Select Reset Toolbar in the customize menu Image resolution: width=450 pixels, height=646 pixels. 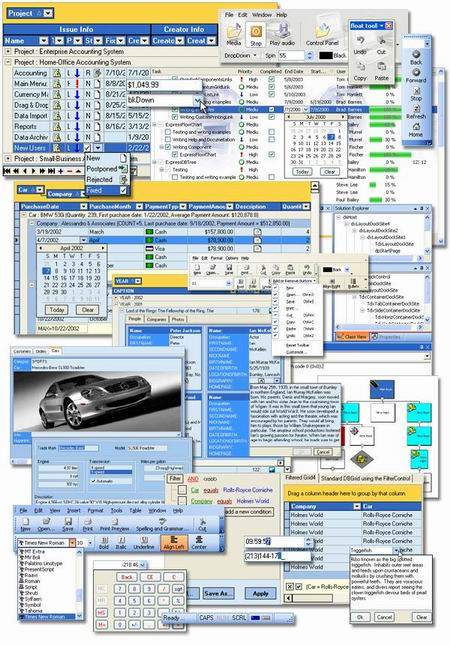(x=298, y=345)
